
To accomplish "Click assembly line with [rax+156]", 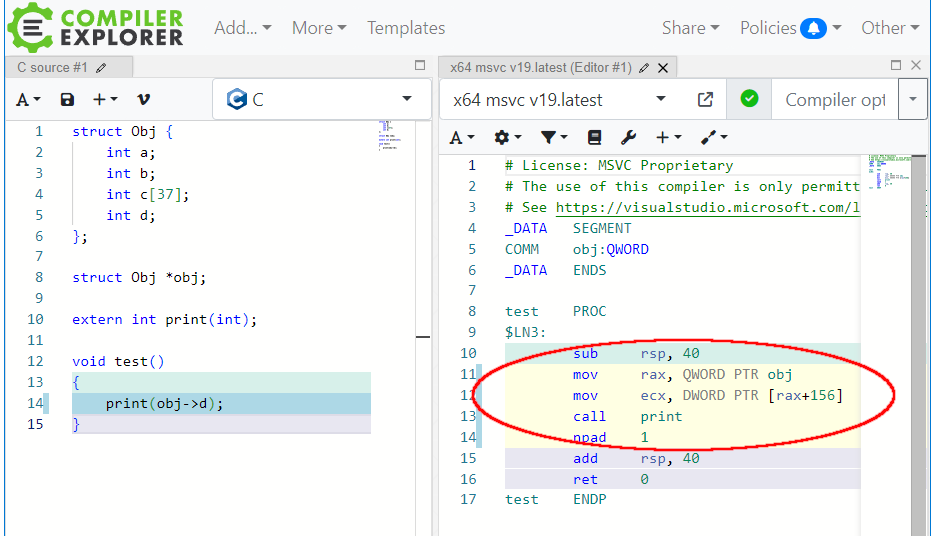I will (x=707, y=395).
